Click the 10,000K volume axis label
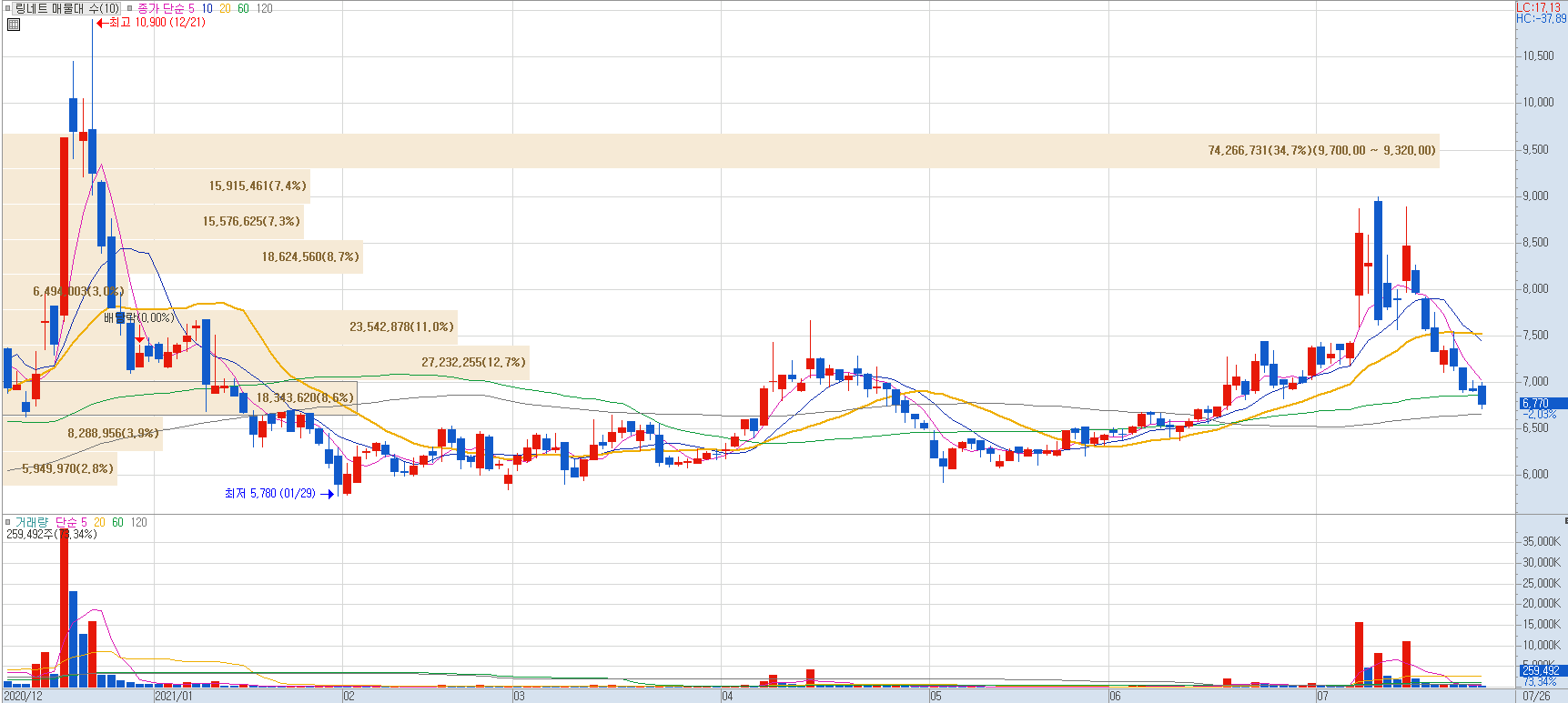Image resolution: width=1568 pixels, height=703 pixels. pyautogui.click(x=1541, y=645)
